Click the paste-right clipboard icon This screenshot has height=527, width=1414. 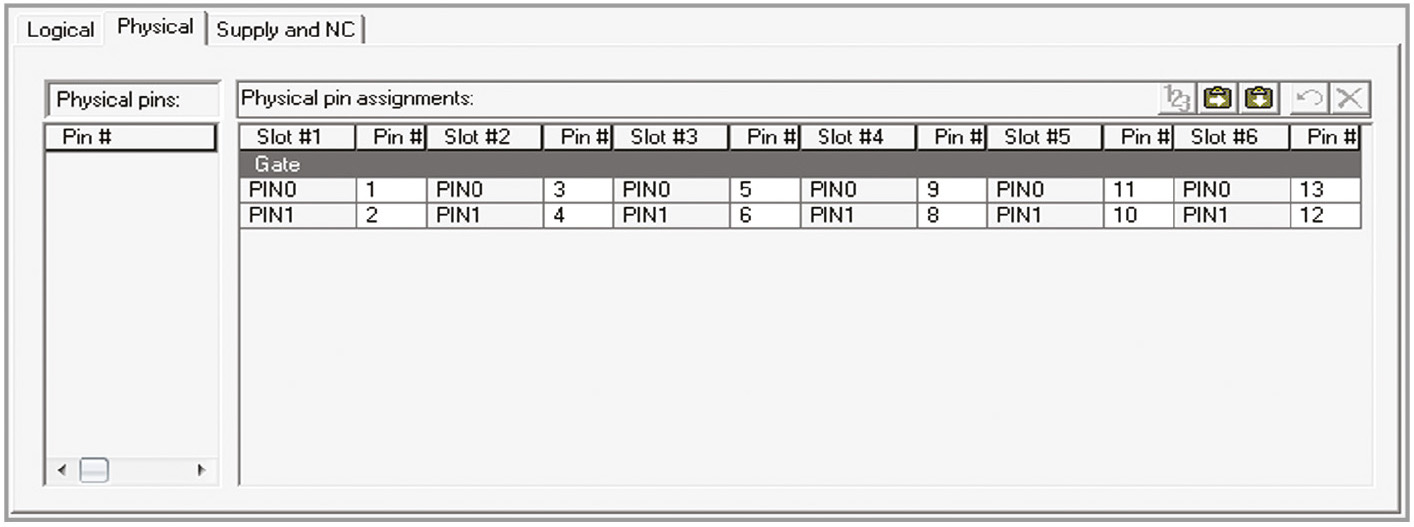(1216, 98)
